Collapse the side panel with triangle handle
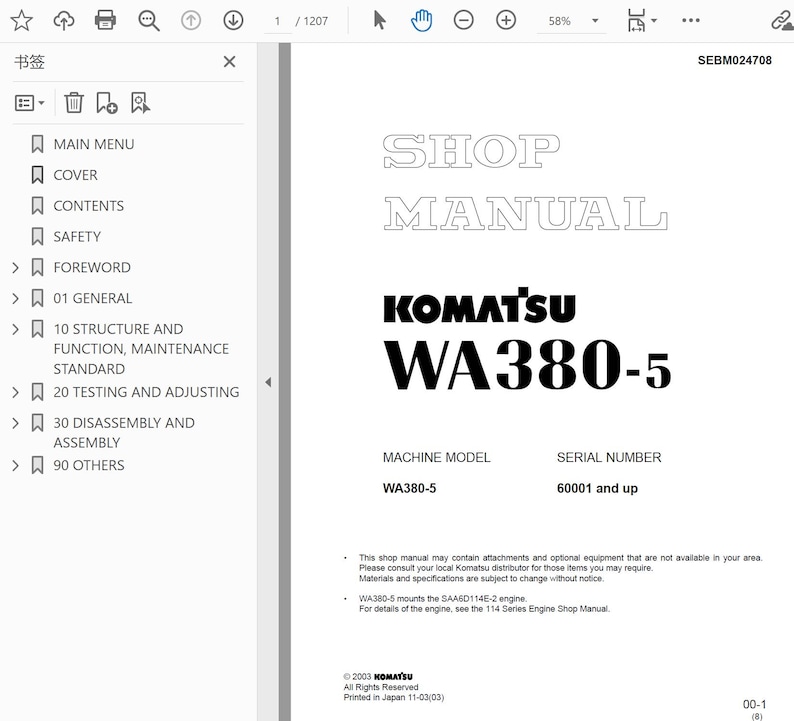Viewport: 794px width, 721px height. pos(268,382)
